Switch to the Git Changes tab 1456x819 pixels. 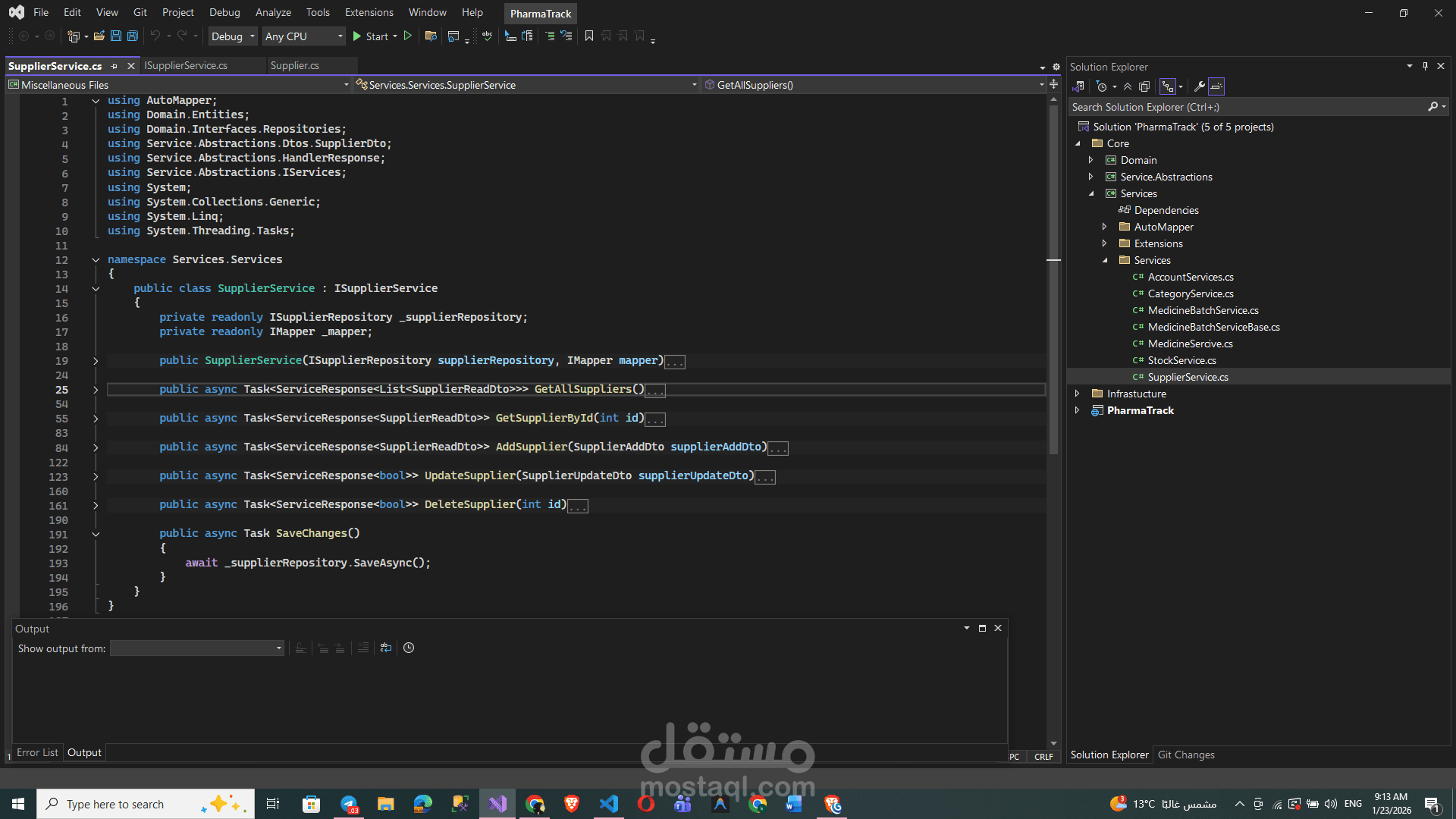coord(1185,755)
